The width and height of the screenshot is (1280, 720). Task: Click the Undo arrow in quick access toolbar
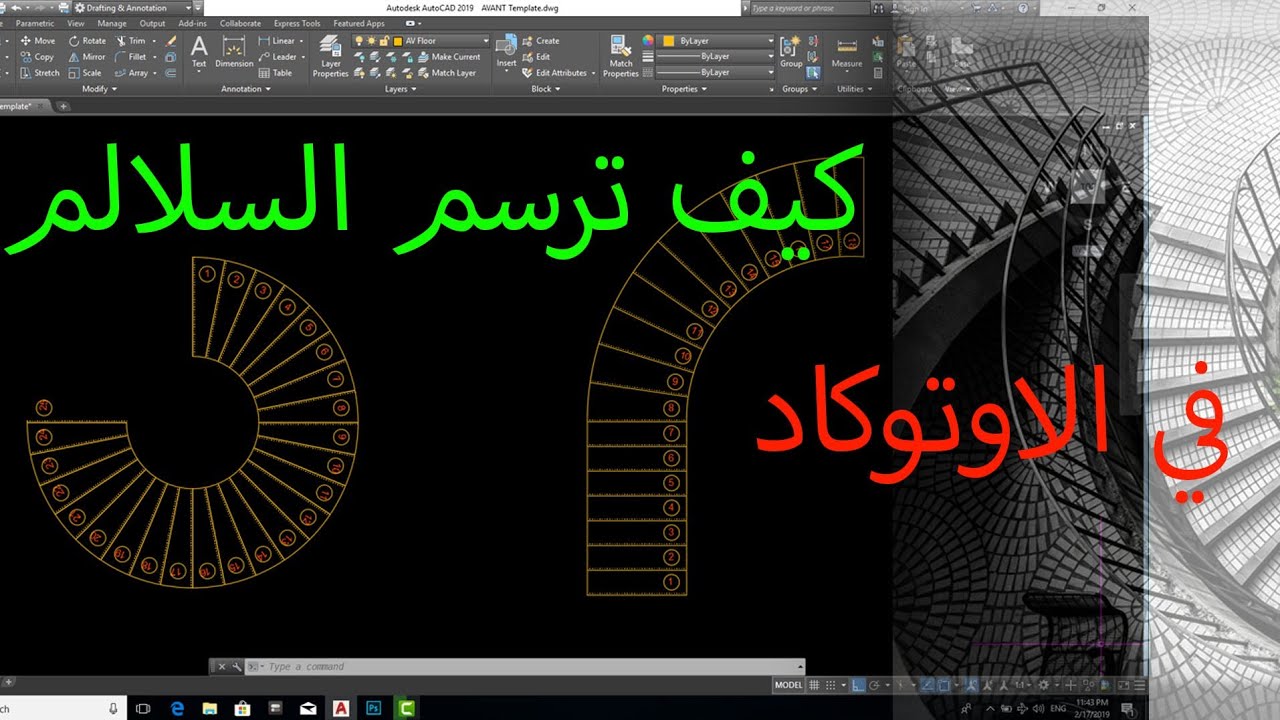(15, 7)
